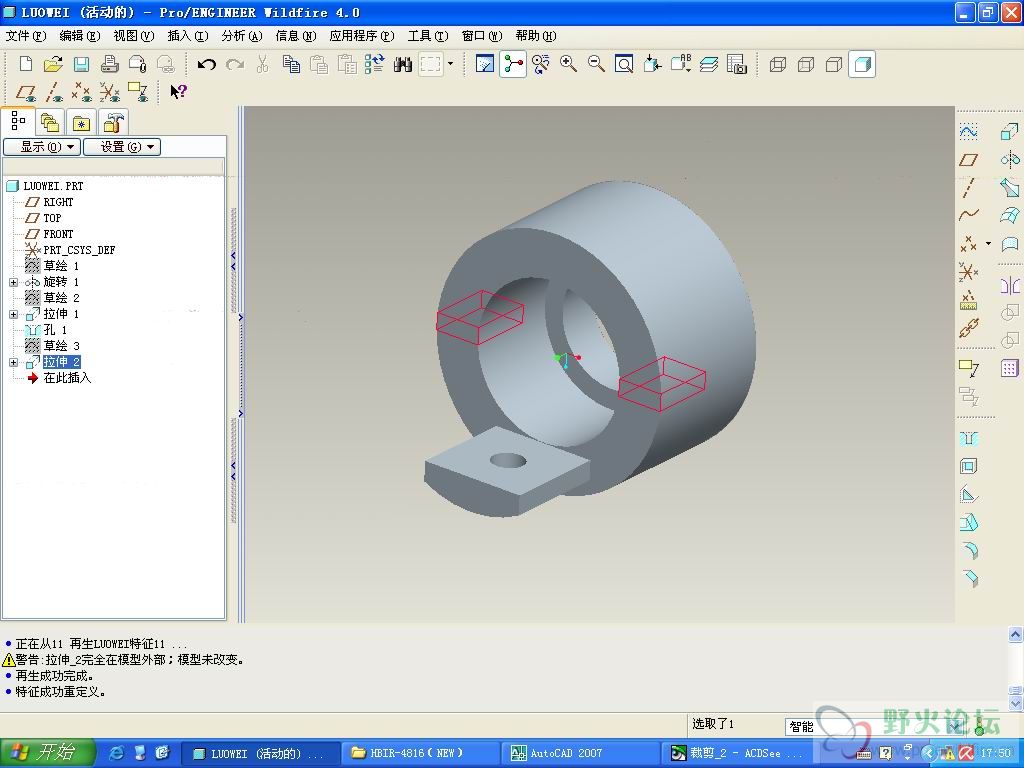The width and height of the screenshot is (1024, 768).
Task: Click the Shell tool icon
Action: click(968, 466)
